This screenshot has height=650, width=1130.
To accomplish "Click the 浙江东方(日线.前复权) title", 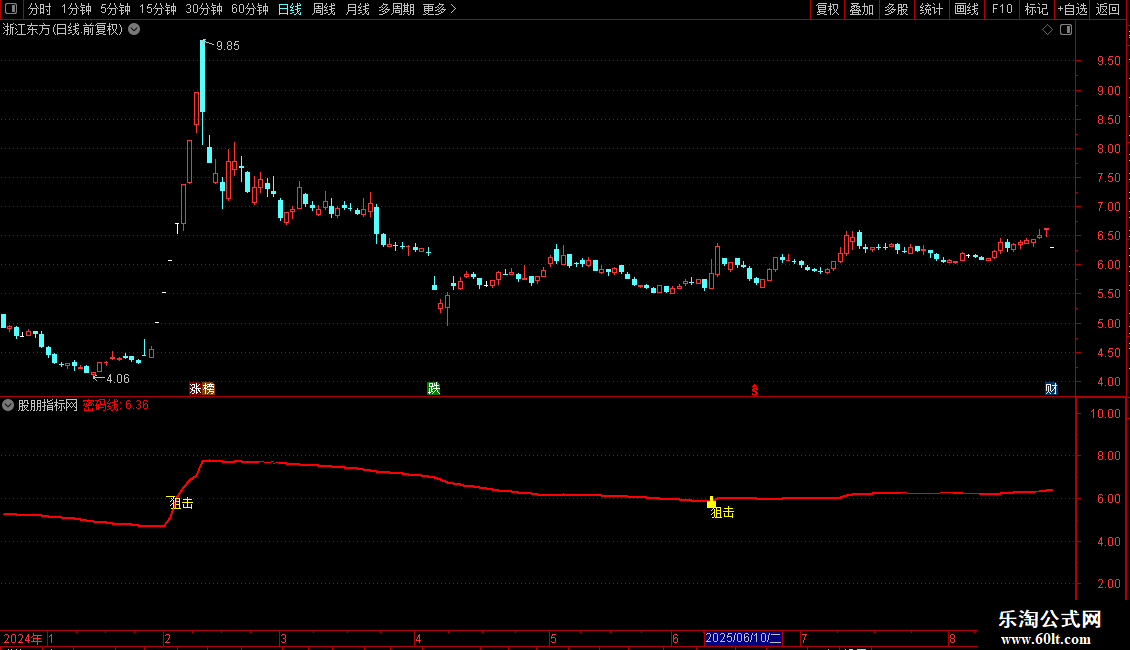I will coord(63,30).
